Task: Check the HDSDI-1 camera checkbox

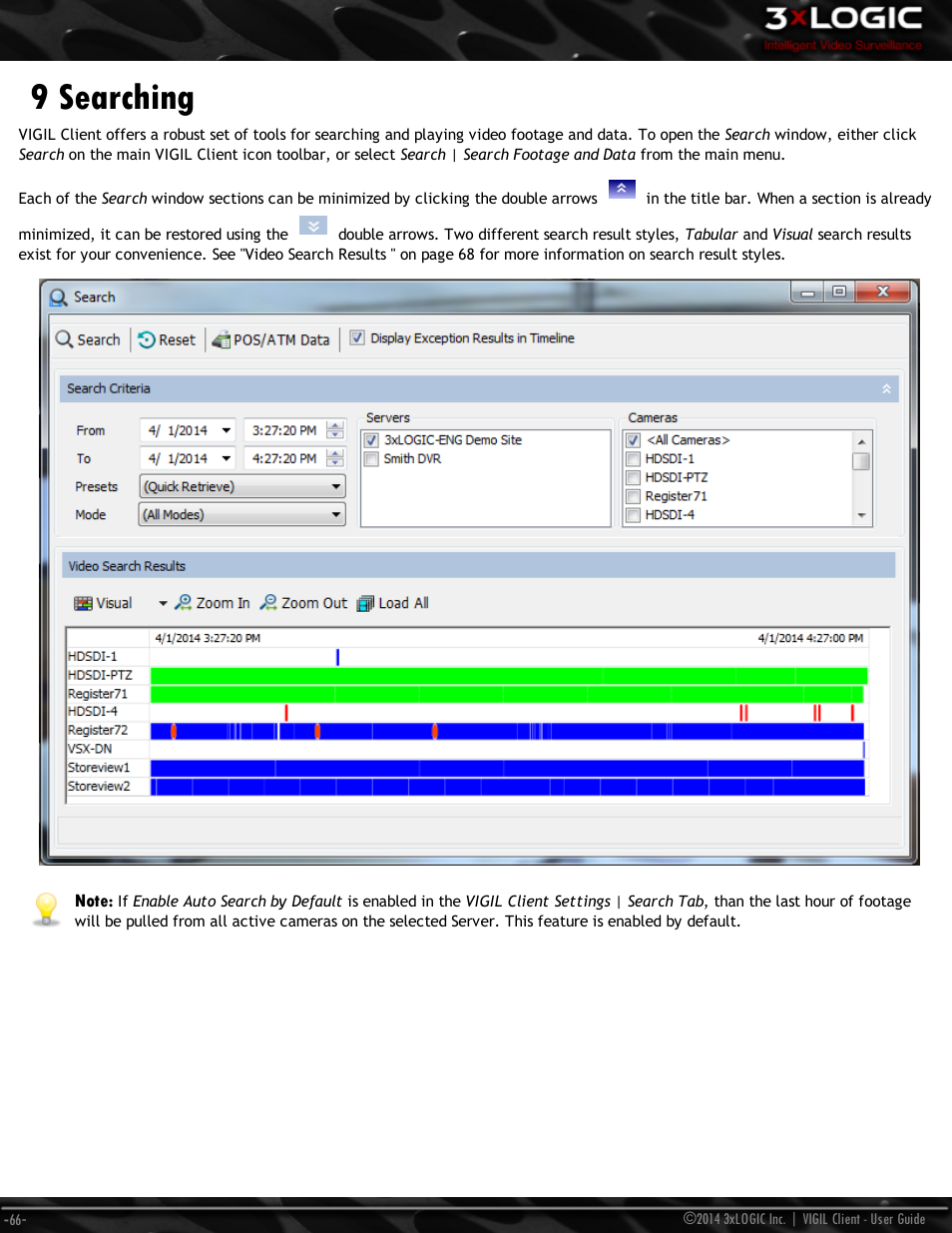Action: coord(633,459)
